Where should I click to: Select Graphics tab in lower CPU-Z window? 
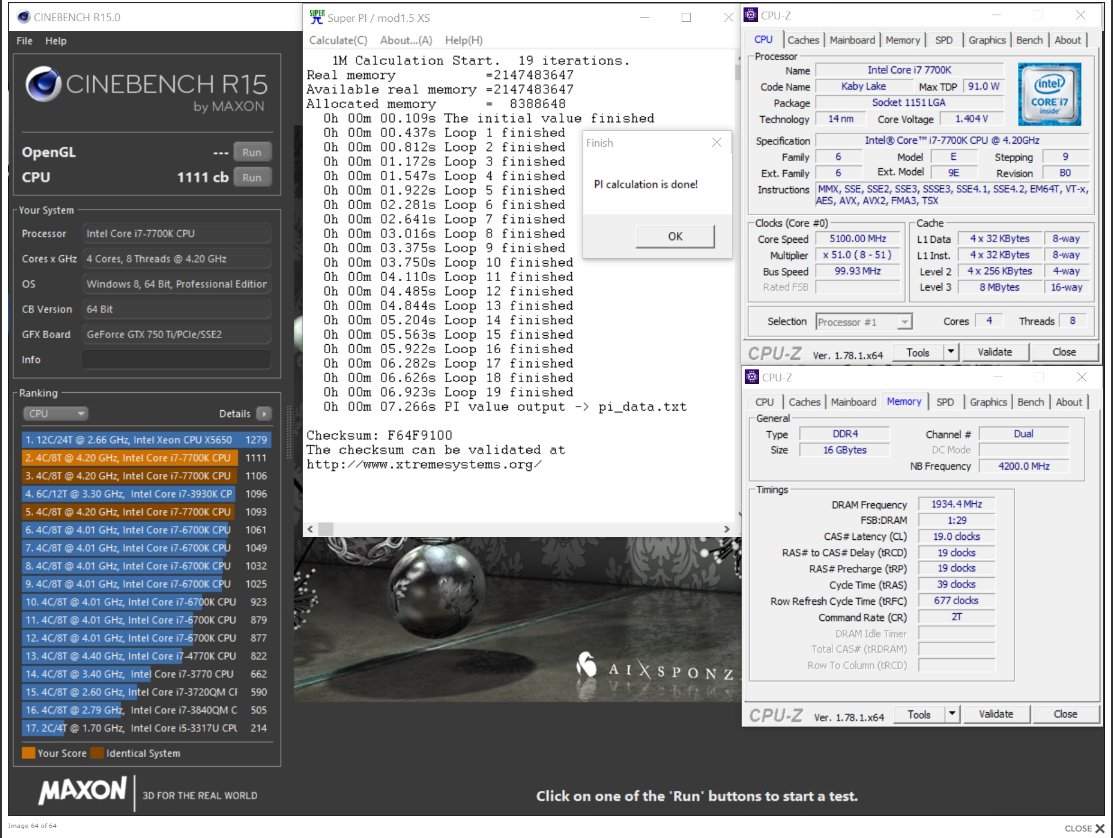[x=989, y=402]
